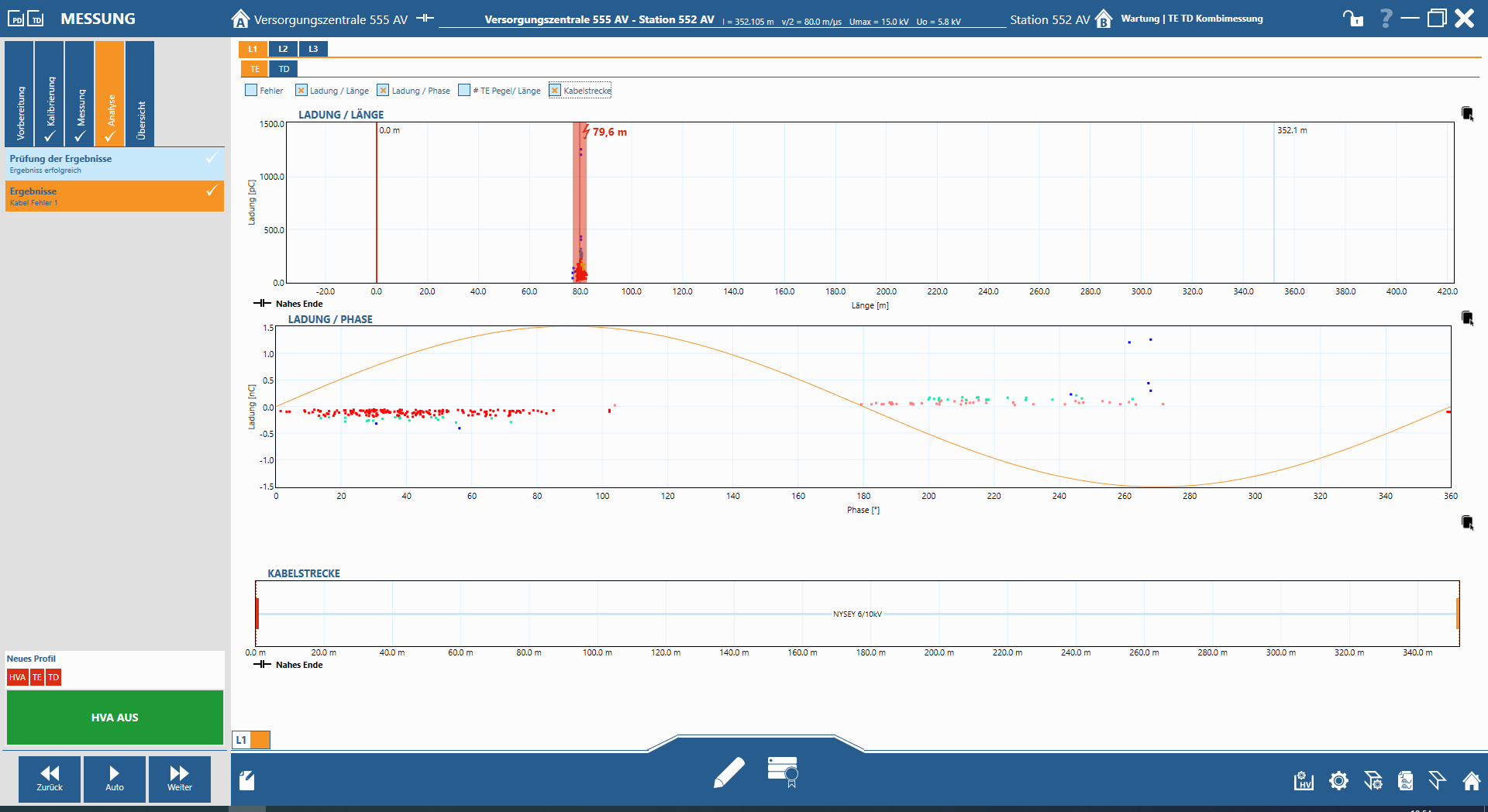The height and width of the screenshot is (812, 1488).
Task: Click the orange L1 color swatch
Action: click(260, 740)
